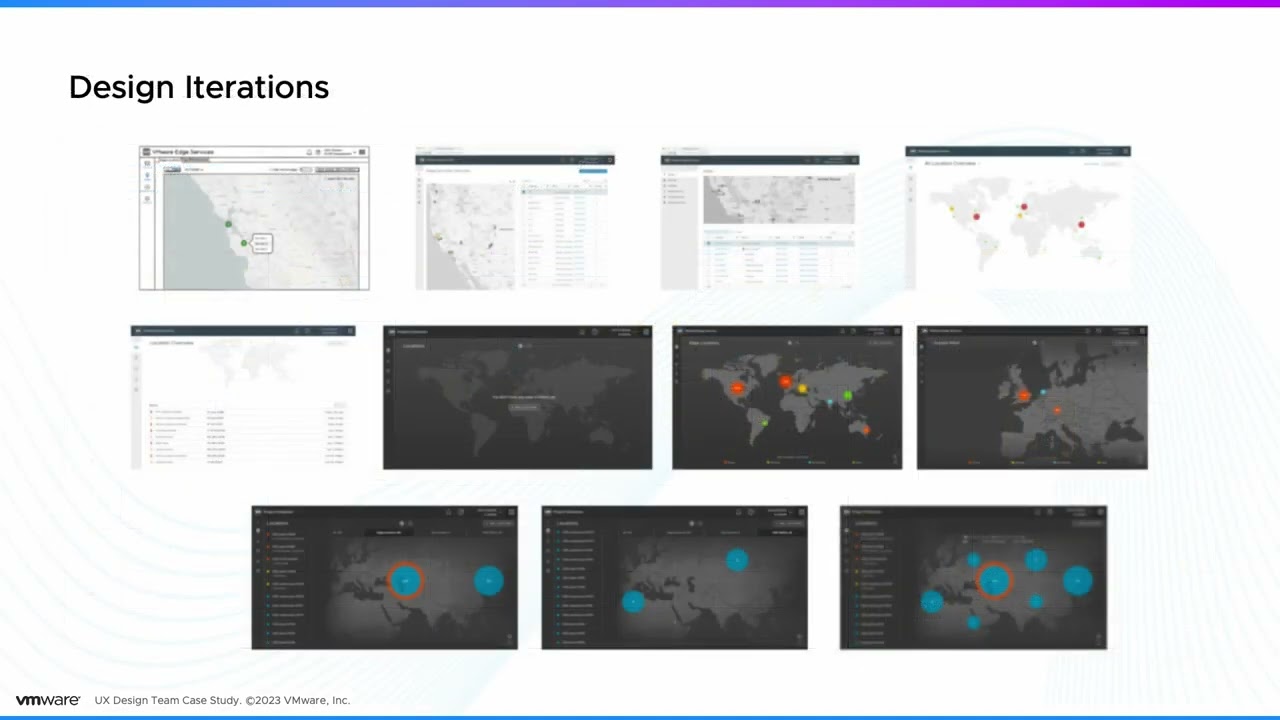This screenshot has height=720, width=1280.
Task: Select the light world map thumbnail with red dots
Action: pos(1018,218)
